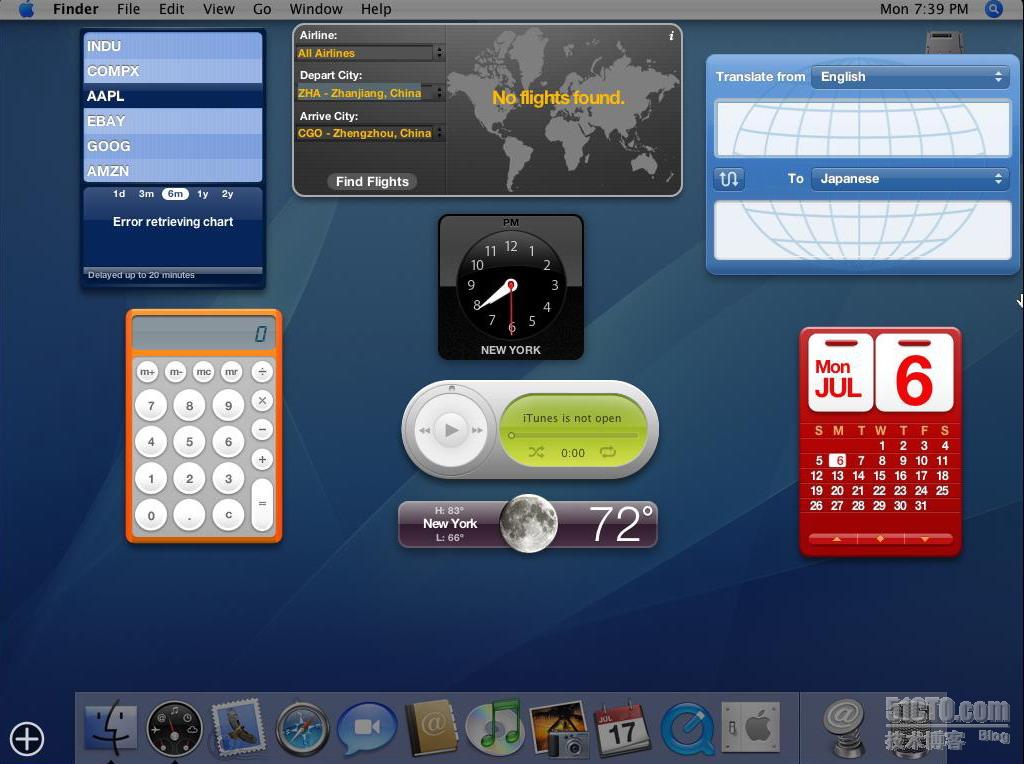This screenshot has height=764, width=1024.
Task: Skip to next track in iTunes widget
Action: tap(477, 430)
